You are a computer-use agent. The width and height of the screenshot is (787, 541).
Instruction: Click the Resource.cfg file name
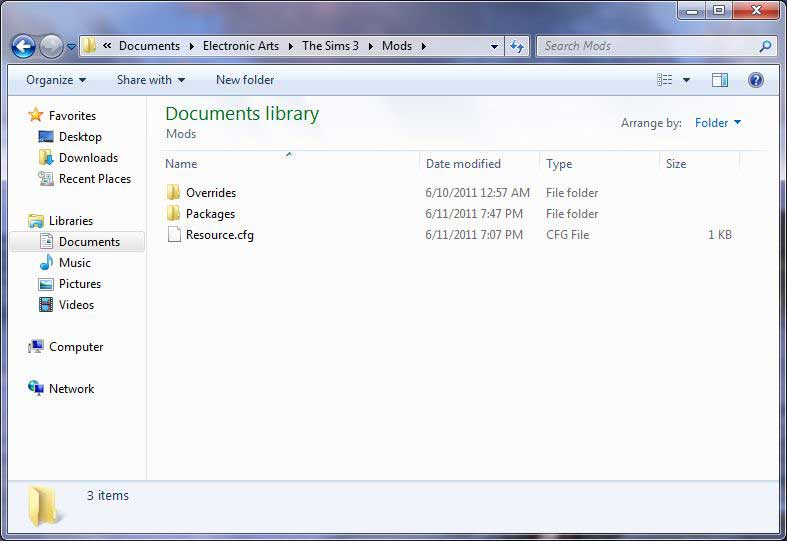(x=220, y=235)
